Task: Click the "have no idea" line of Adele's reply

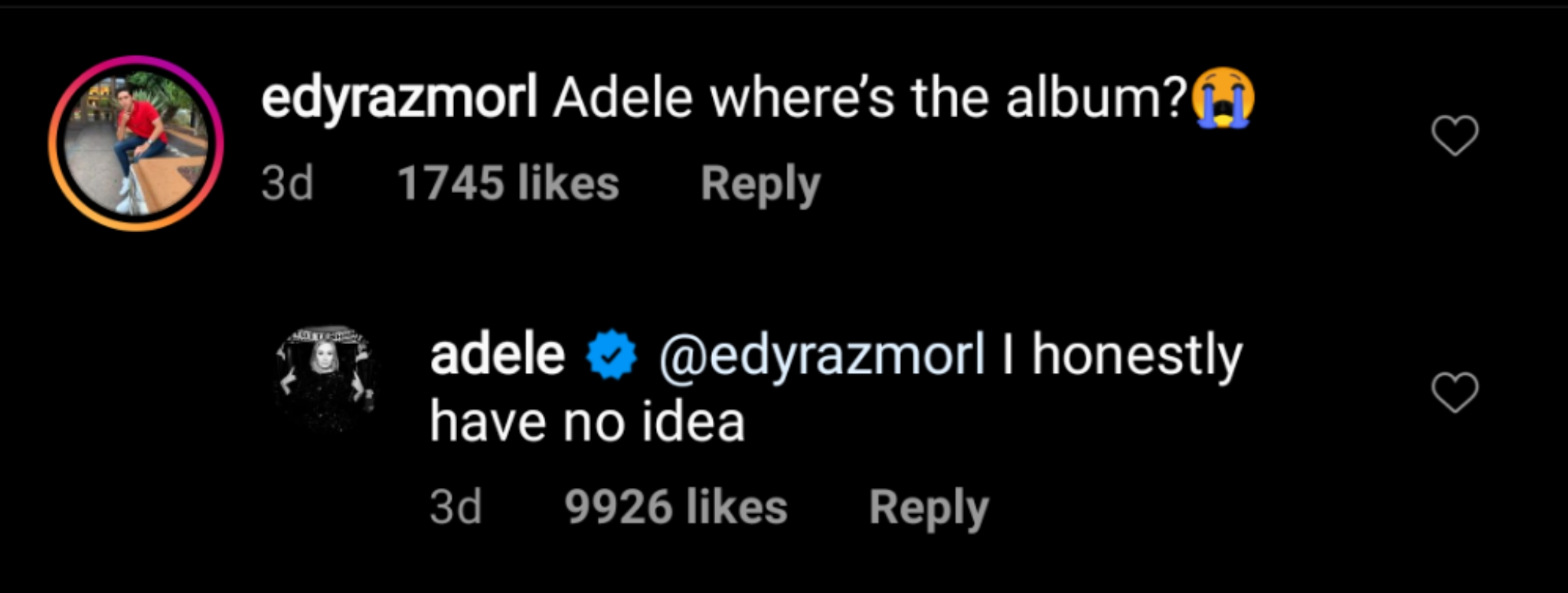Action: coord(586,422)
